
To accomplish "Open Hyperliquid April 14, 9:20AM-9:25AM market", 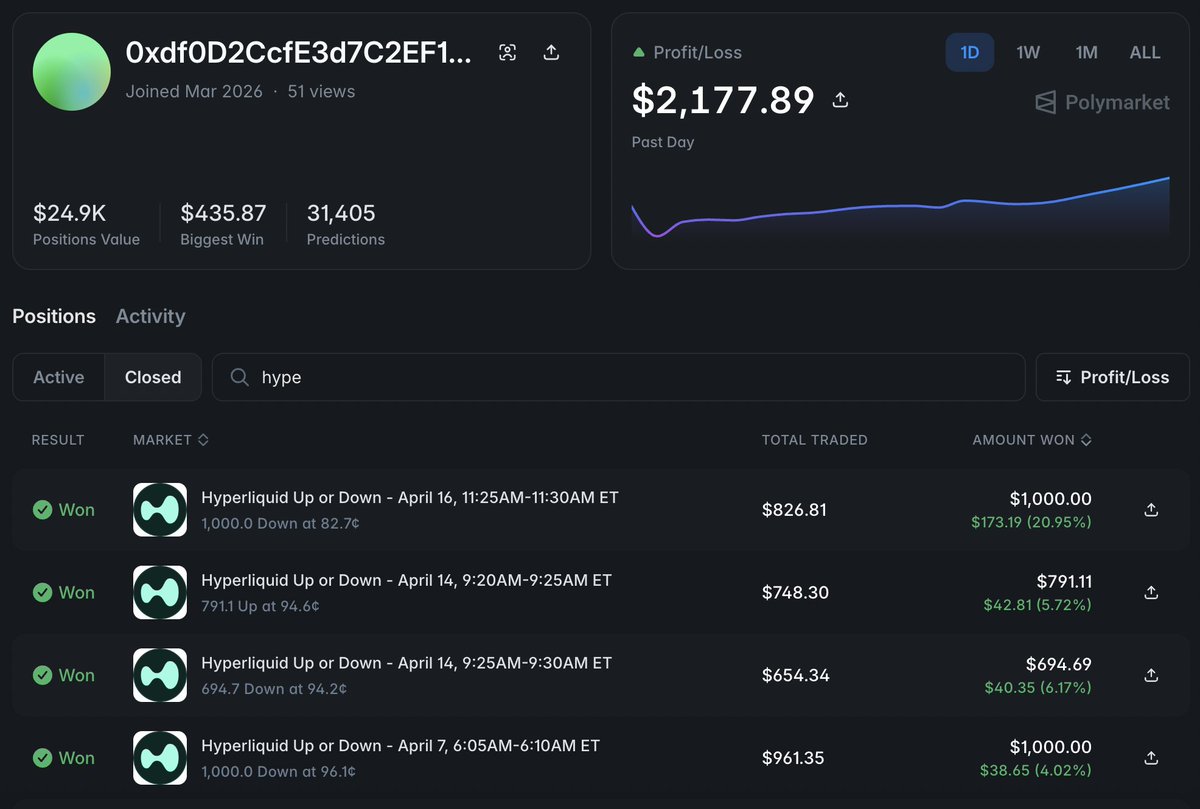I will tap(406, 580).
